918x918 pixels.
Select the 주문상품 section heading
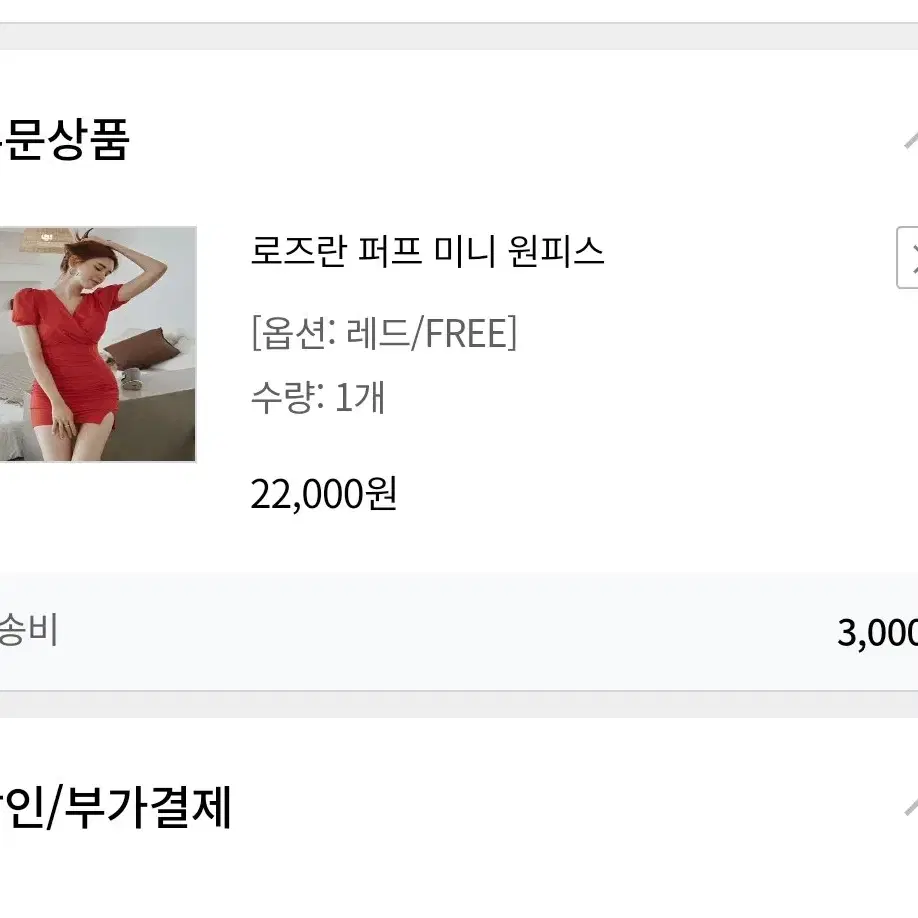63,139
